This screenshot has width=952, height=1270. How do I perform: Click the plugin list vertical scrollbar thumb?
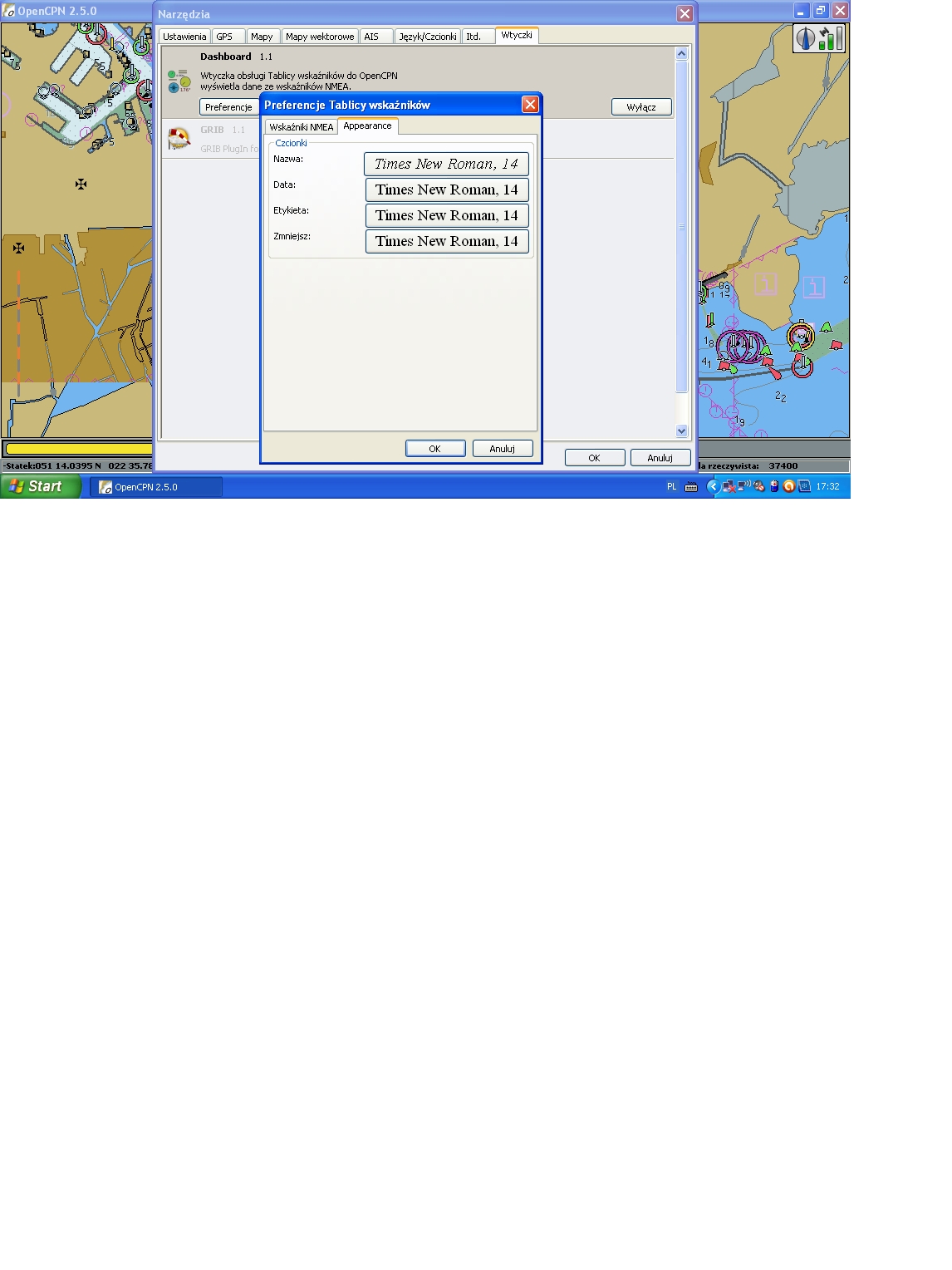[x=682, y=227]
